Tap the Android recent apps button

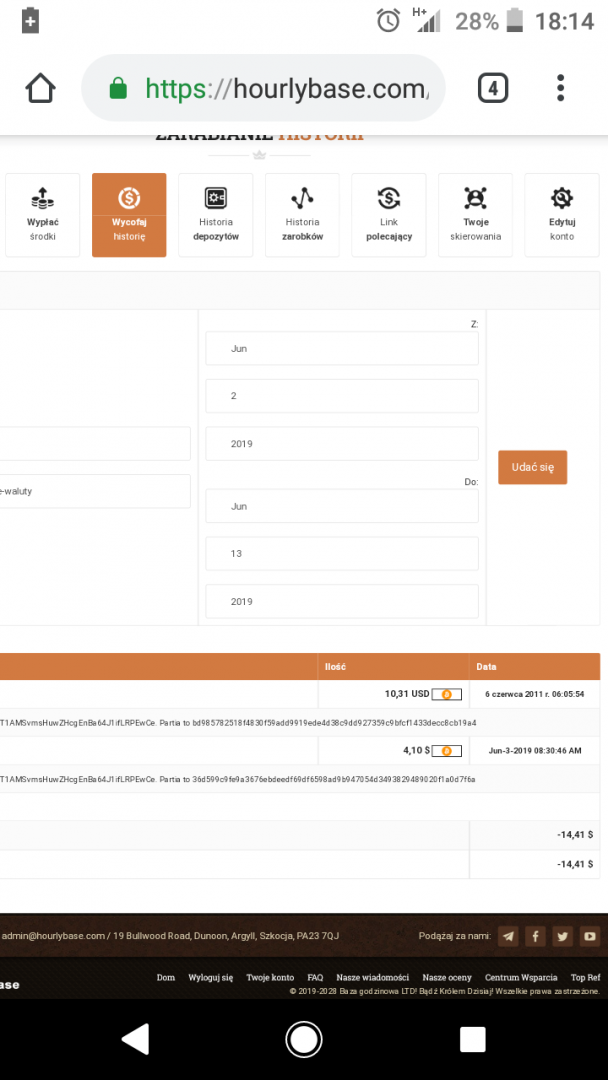click(x=472, y=1039)
